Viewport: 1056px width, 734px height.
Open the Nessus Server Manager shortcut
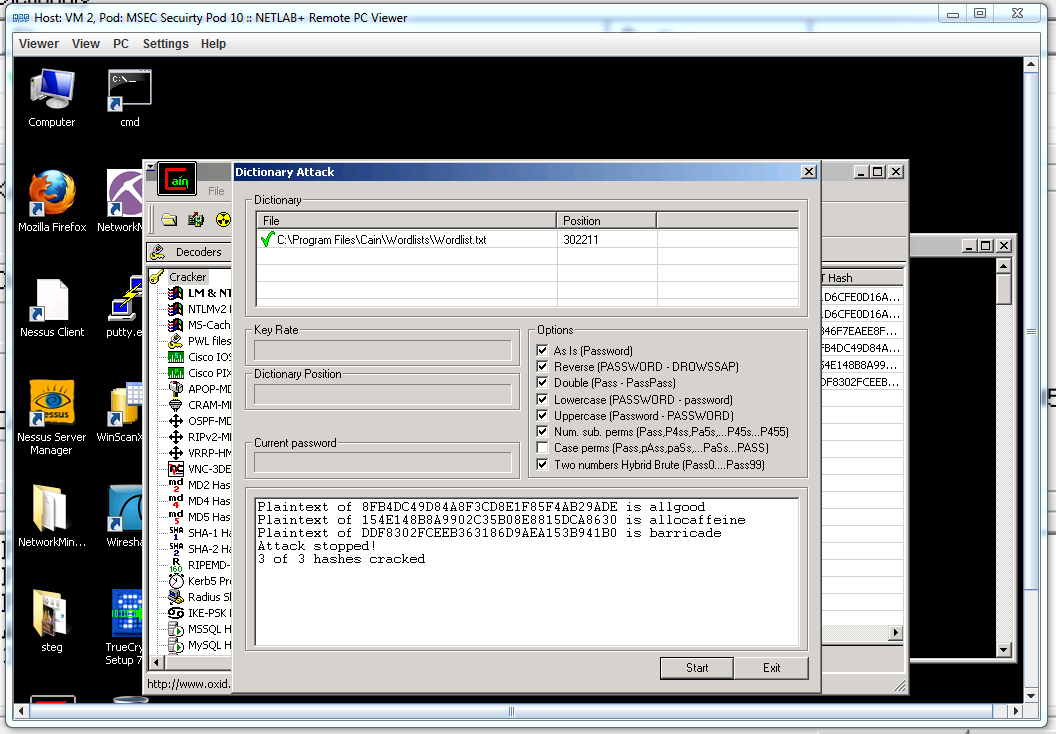(x=52, y=418)
